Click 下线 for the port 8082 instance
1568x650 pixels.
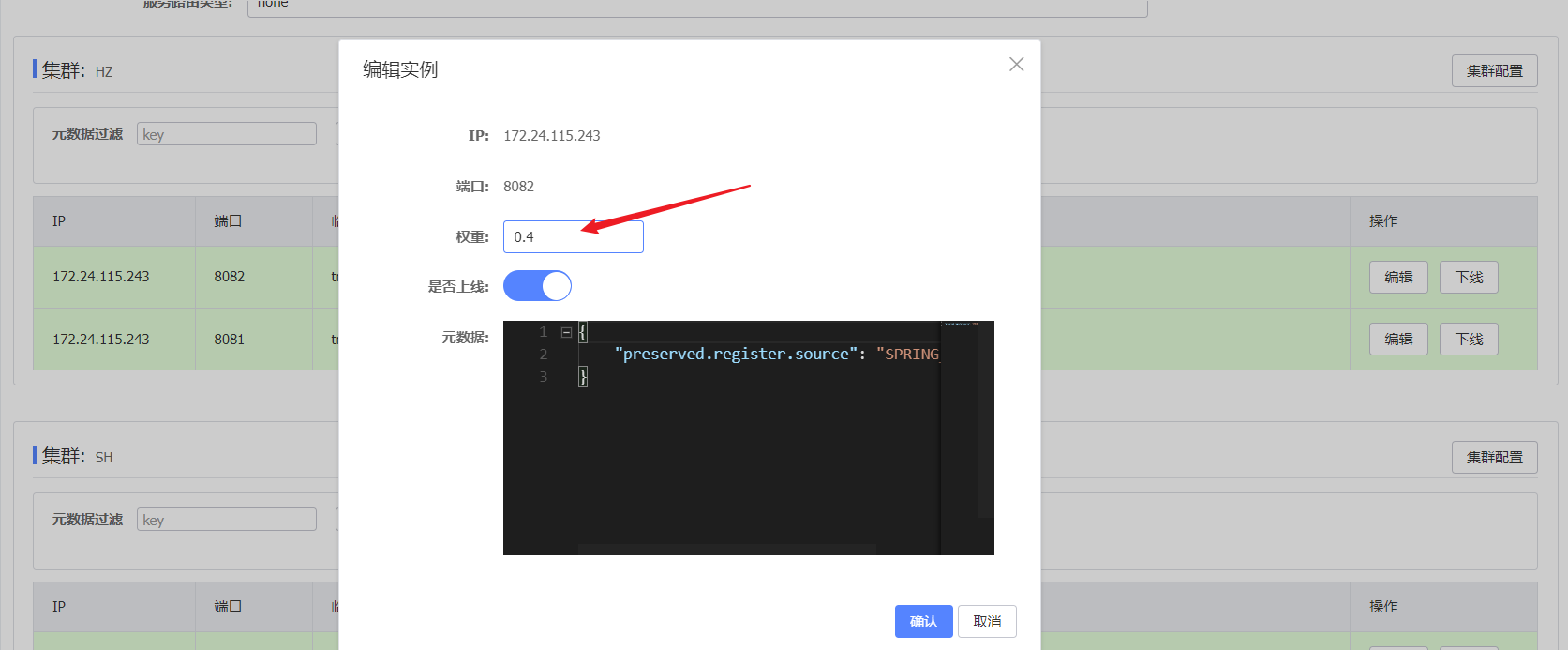coord(1469,278)
